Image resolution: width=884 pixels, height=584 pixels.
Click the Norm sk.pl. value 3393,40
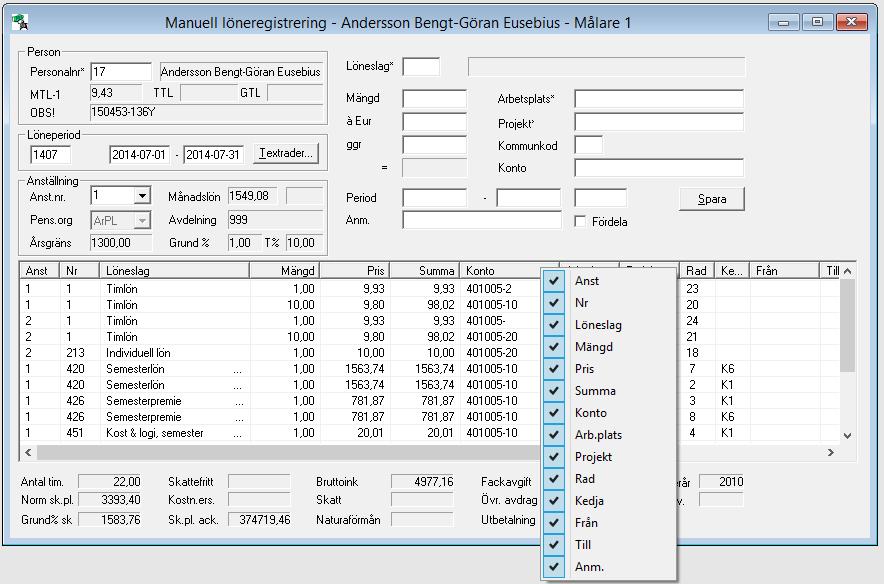click(x=109, y=499)
